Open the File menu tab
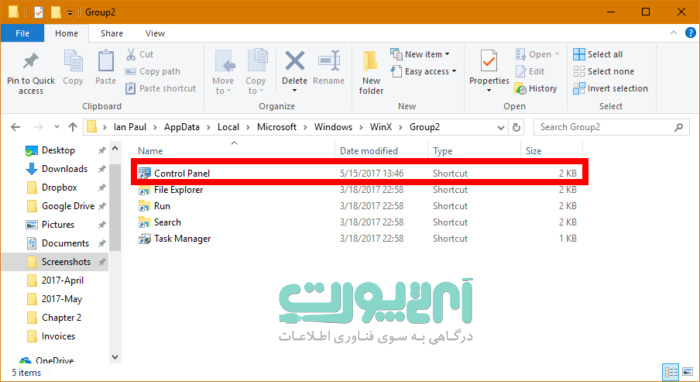700x382 pixels. pos(22,33)
